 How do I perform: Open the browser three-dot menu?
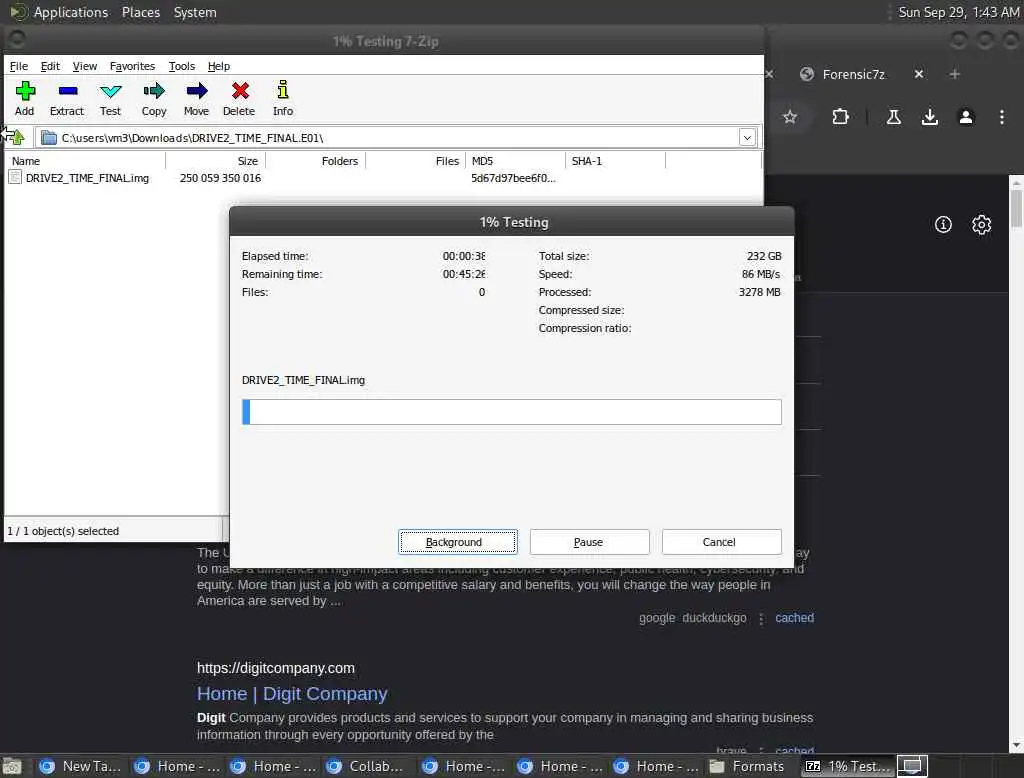[1002, 117]
